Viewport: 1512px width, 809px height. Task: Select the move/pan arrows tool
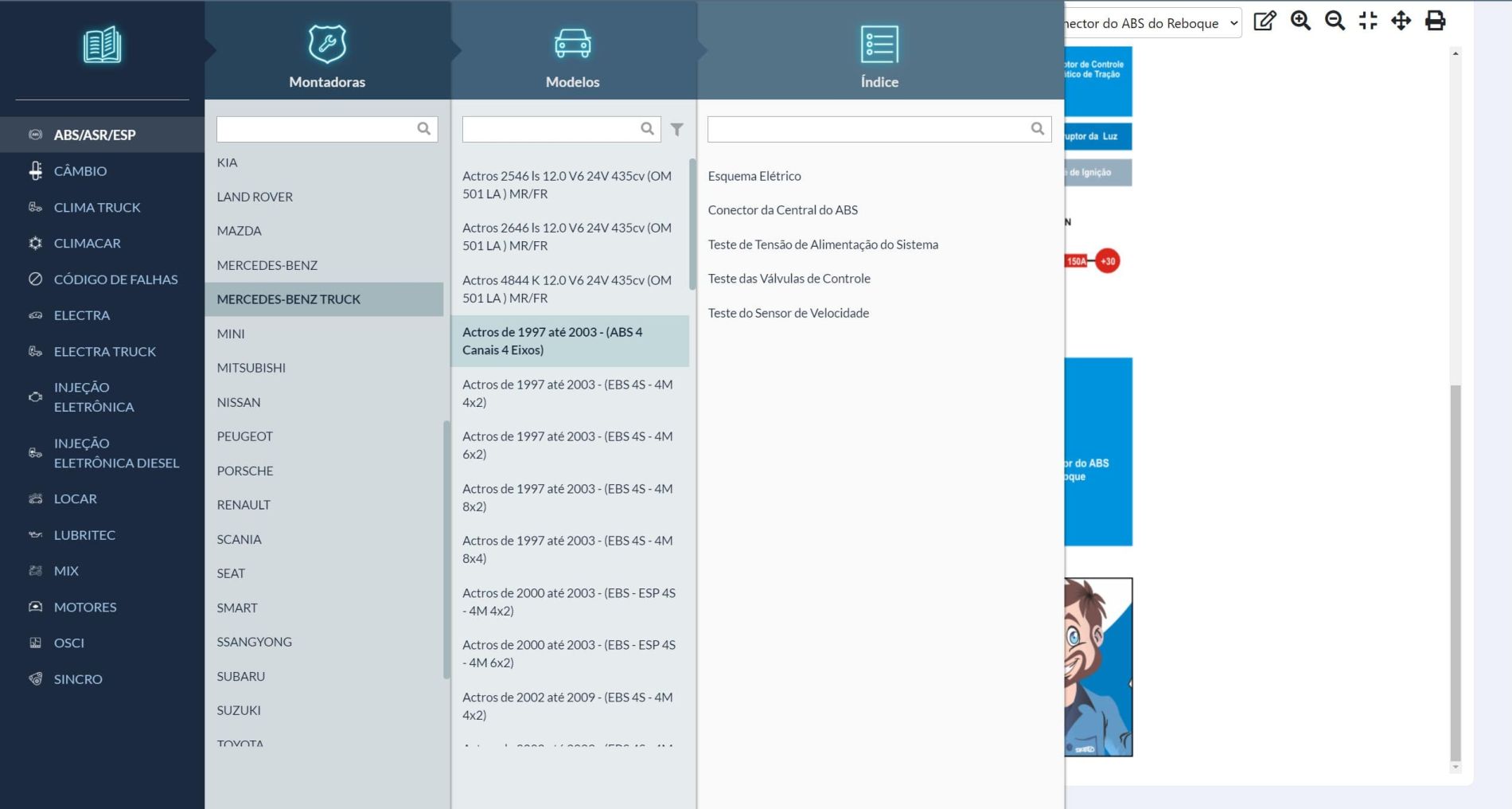1401,21
